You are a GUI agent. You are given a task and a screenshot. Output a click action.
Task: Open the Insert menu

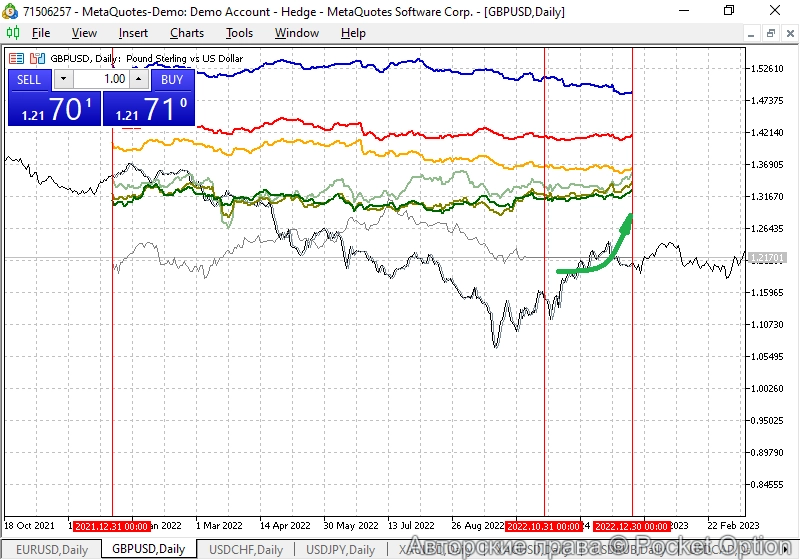(133, 33)
